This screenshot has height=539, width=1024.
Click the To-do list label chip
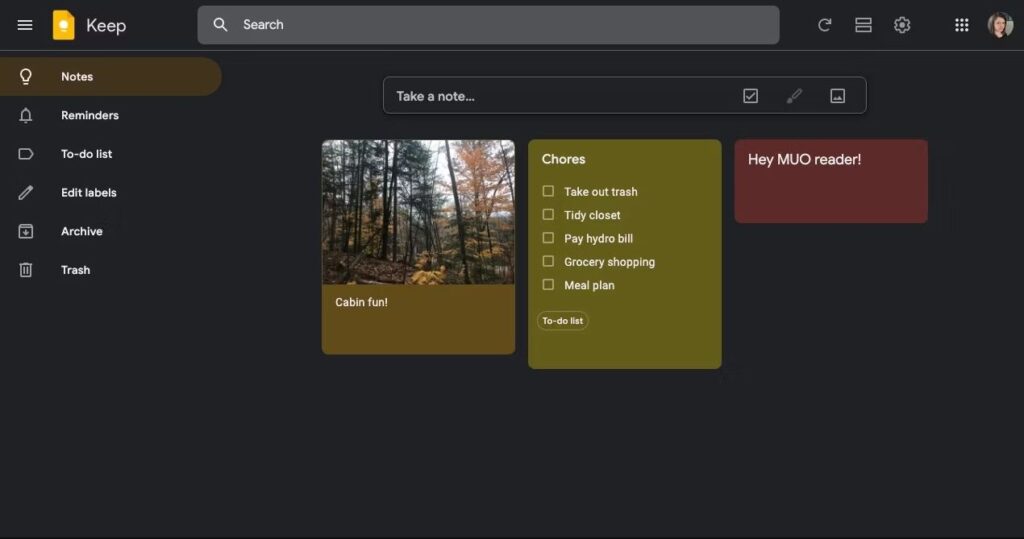pyautogui.click(x=562, y=321)
